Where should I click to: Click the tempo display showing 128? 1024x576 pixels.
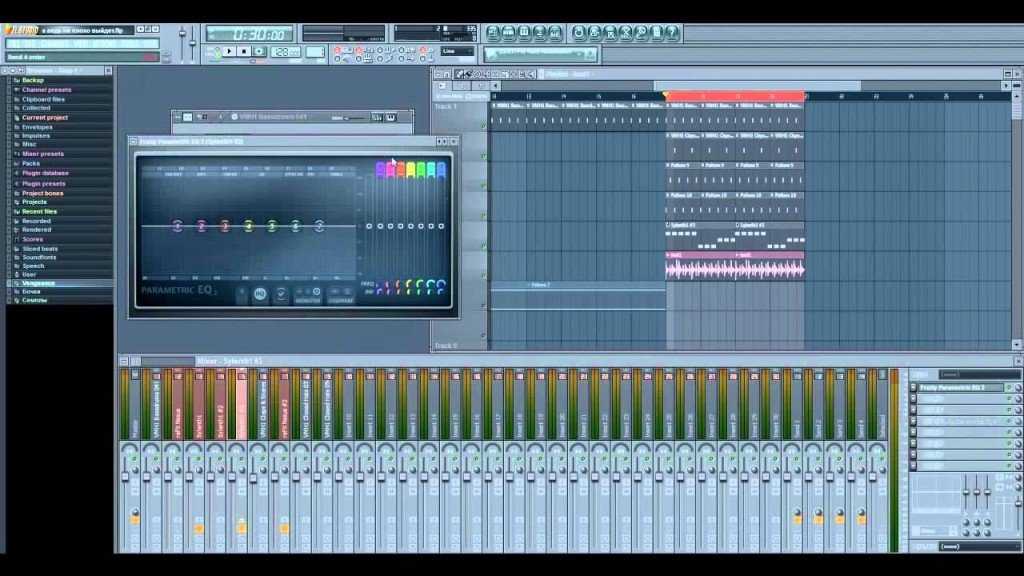tap(284, 51)
